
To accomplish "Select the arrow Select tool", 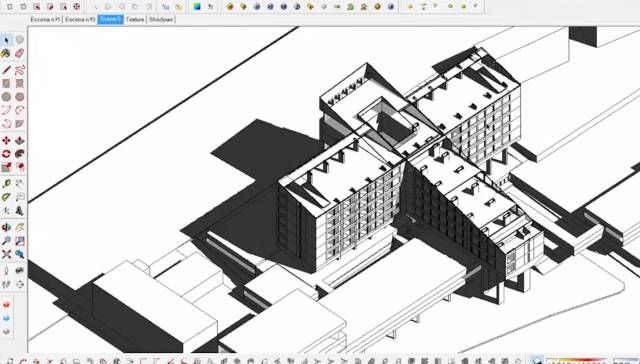I will (6, 40).
